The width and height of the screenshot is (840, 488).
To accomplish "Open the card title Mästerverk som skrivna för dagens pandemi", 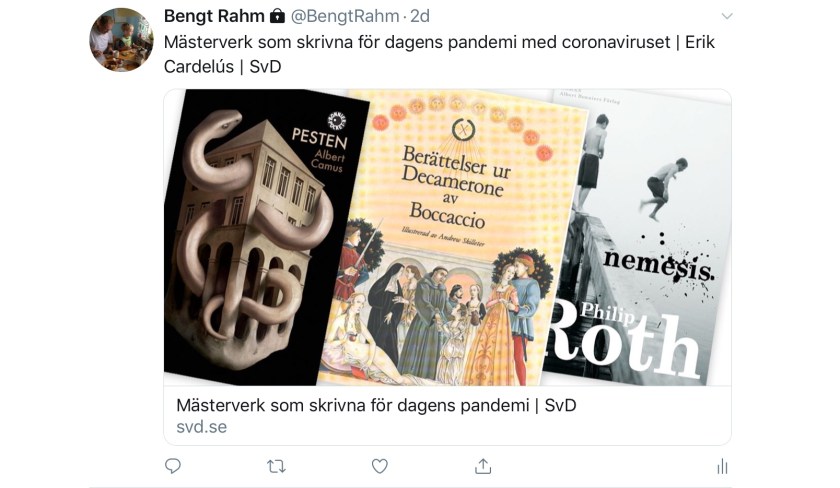I will 376,405.
